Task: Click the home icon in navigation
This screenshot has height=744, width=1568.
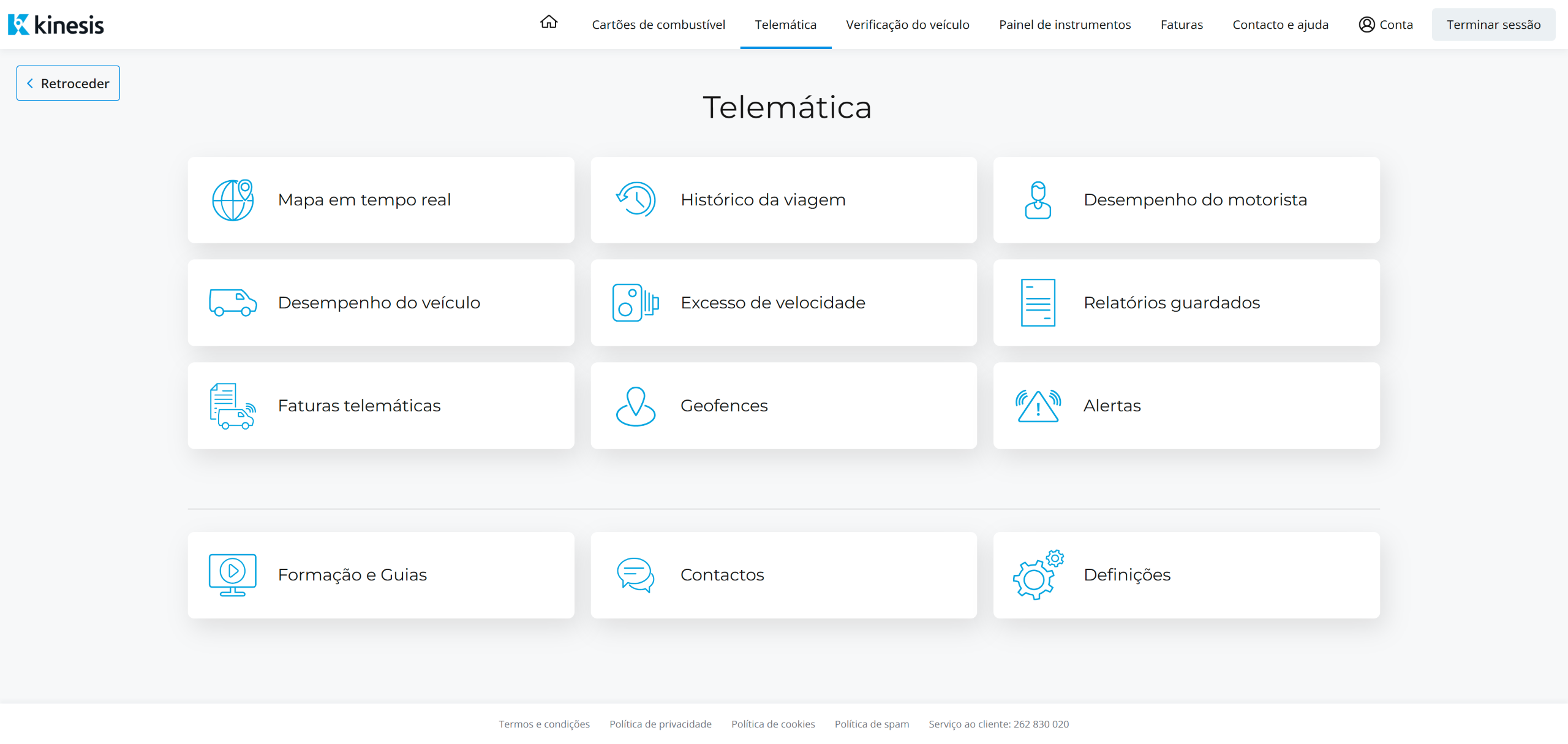Action: [548, 23]
